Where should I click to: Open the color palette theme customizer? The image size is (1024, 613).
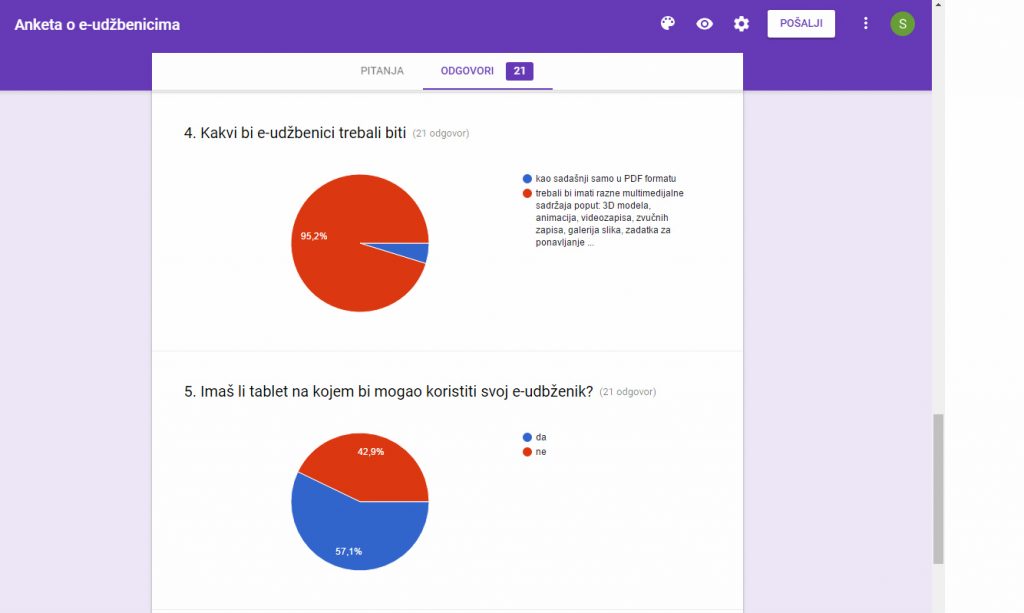tap(668, 24)
